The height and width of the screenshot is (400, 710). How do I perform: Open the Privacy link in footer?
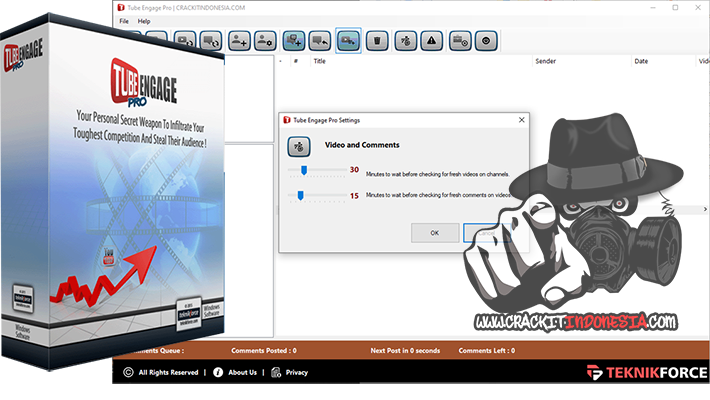(297, 372)
